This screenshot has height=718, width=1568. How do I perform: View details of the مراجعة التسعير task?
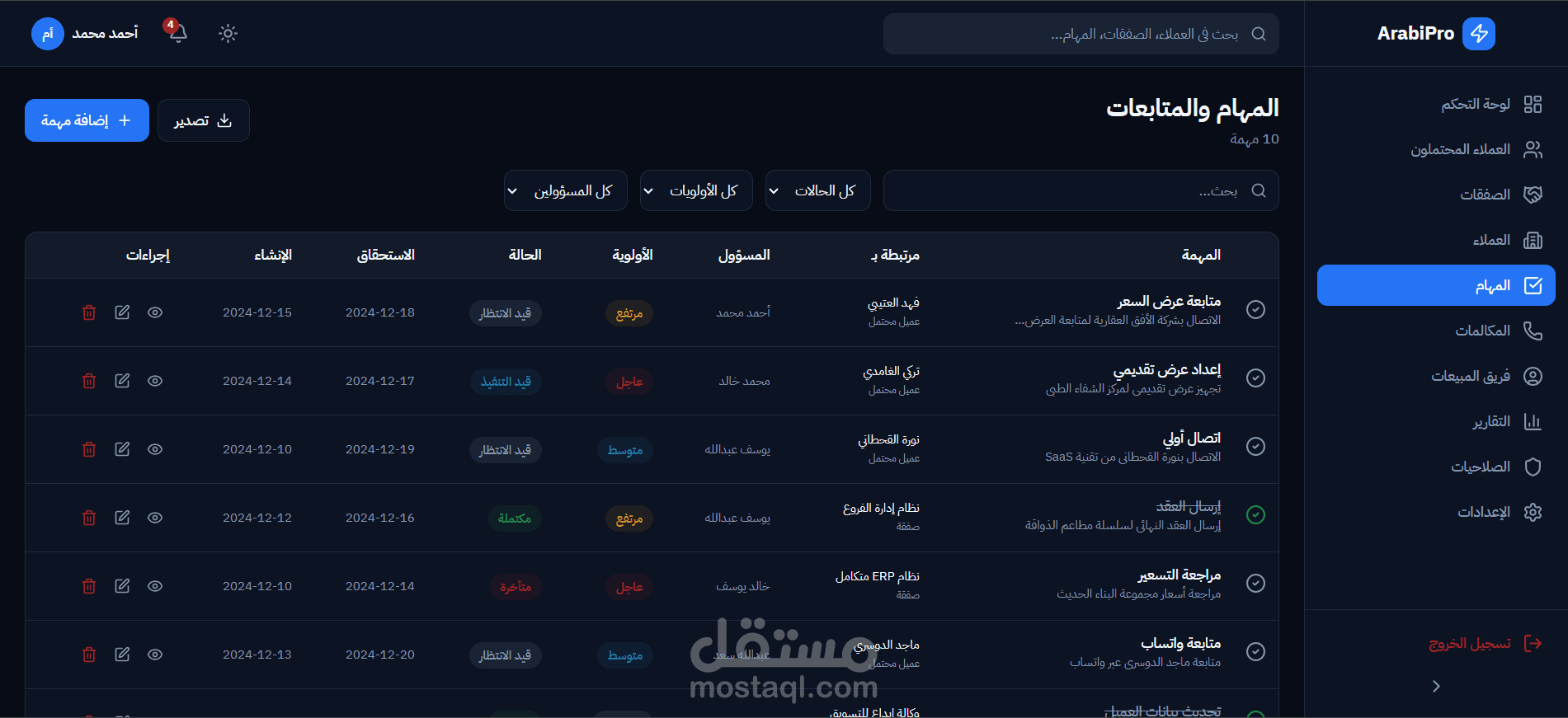tap(155, 586)
